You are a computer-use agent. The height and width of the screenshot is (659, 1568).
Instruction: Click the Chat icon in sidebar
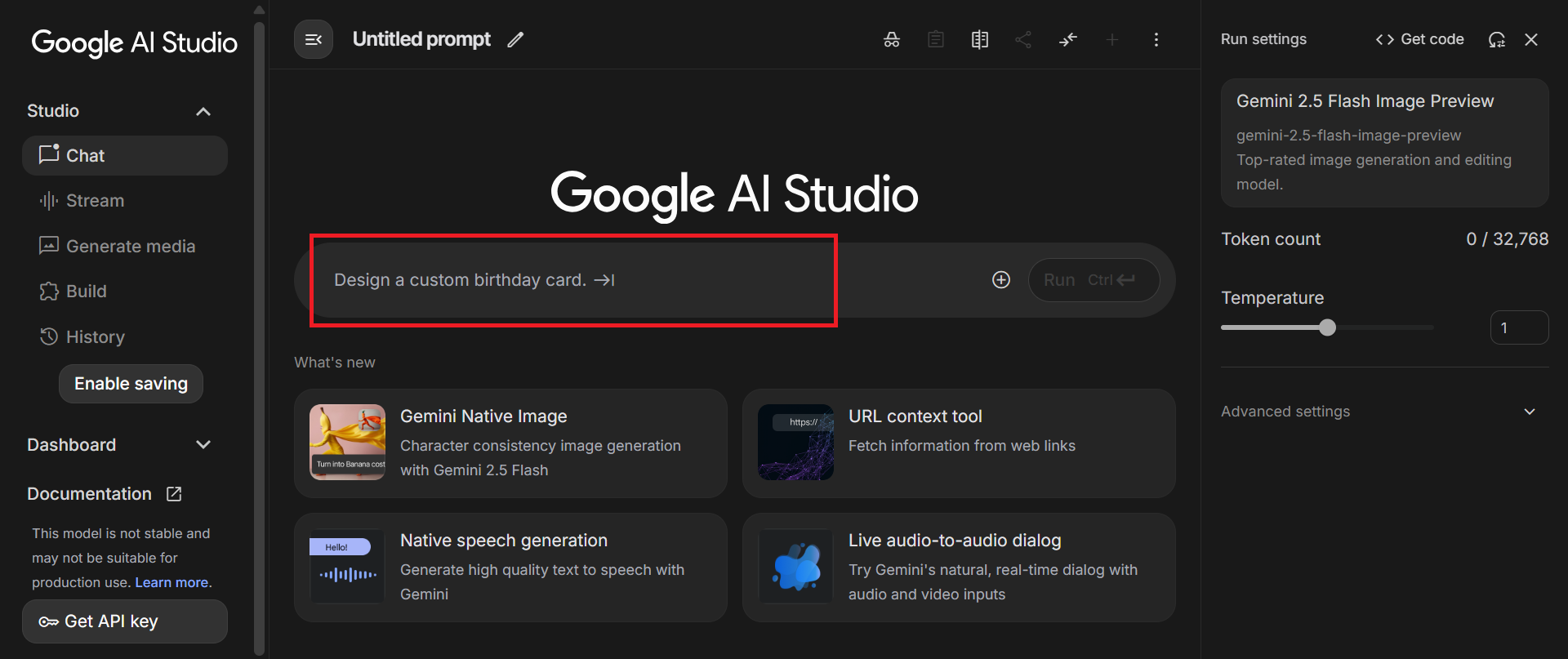coord(49,154)
